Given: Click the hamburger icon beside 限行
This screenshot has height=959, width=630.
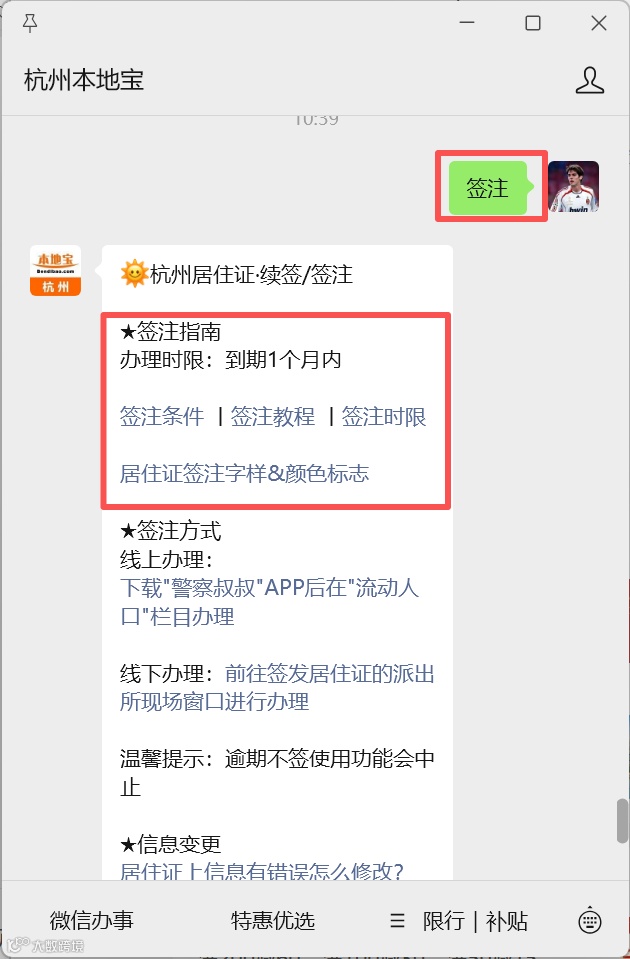Looking at the screenshot, I should pyautogui.click(x=398, y=920).
